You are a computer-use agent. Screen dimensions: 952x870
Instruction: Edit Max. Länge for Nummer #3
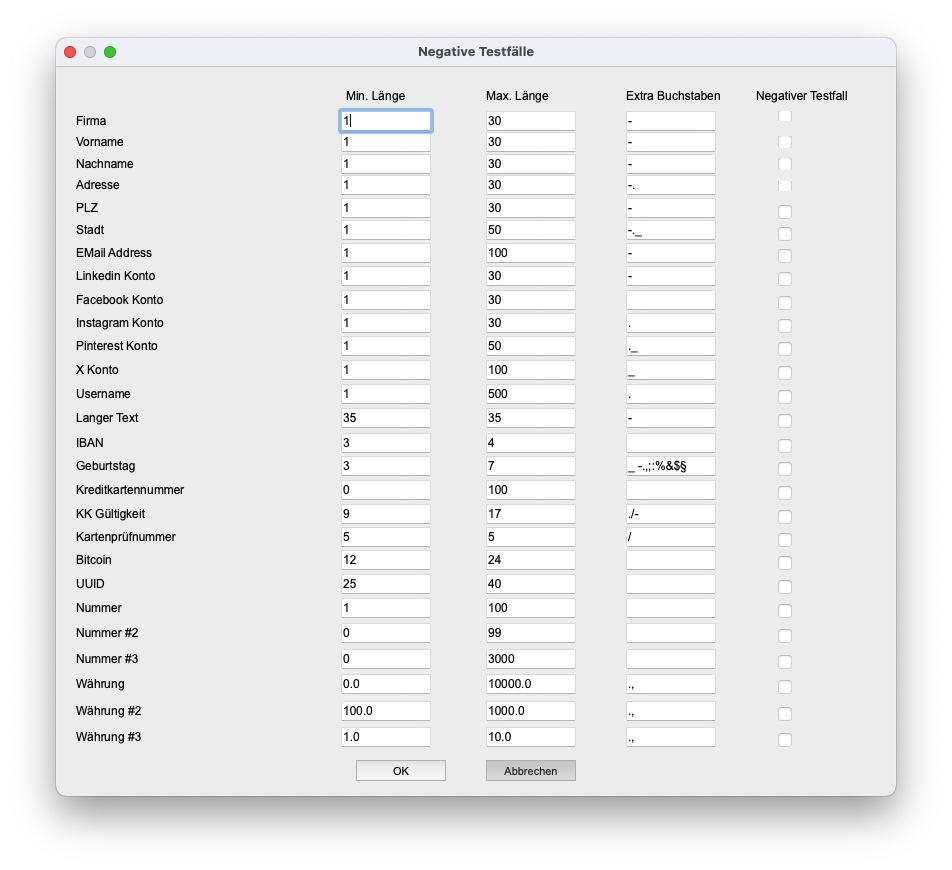531,659
